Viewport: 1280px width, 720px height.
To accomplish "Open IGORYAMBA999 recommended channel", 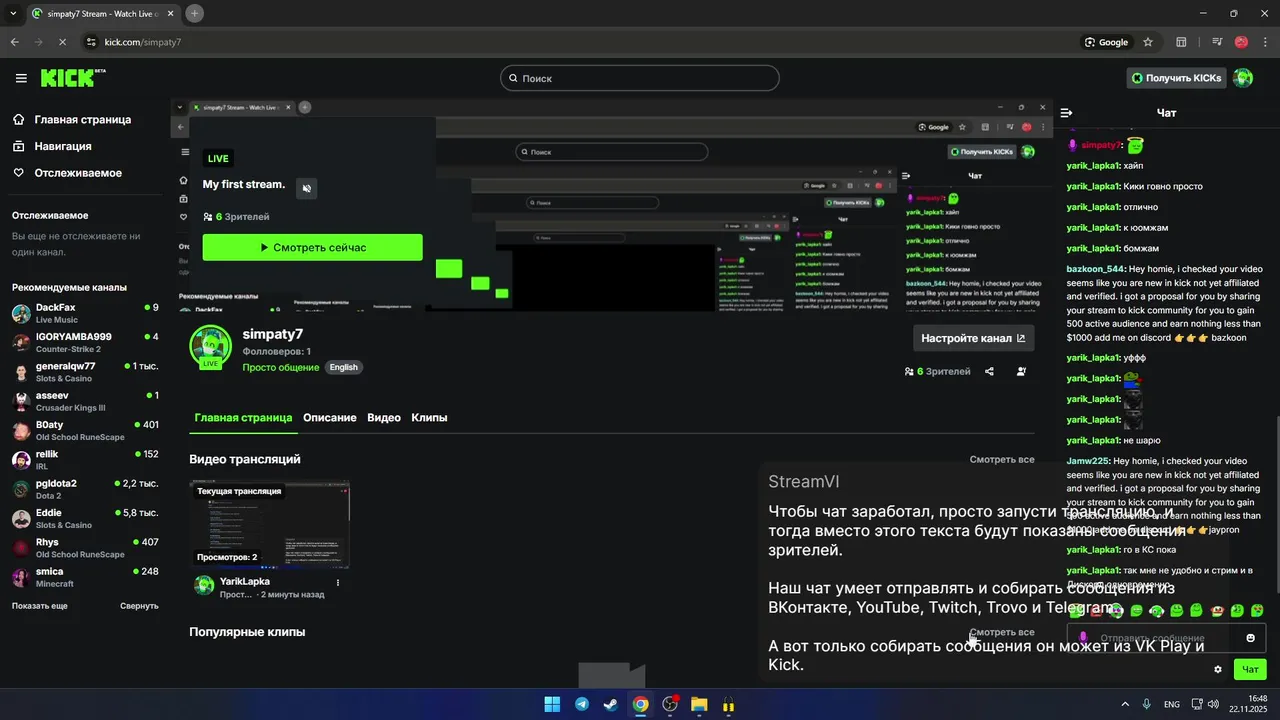I will (x=85, y=342).
